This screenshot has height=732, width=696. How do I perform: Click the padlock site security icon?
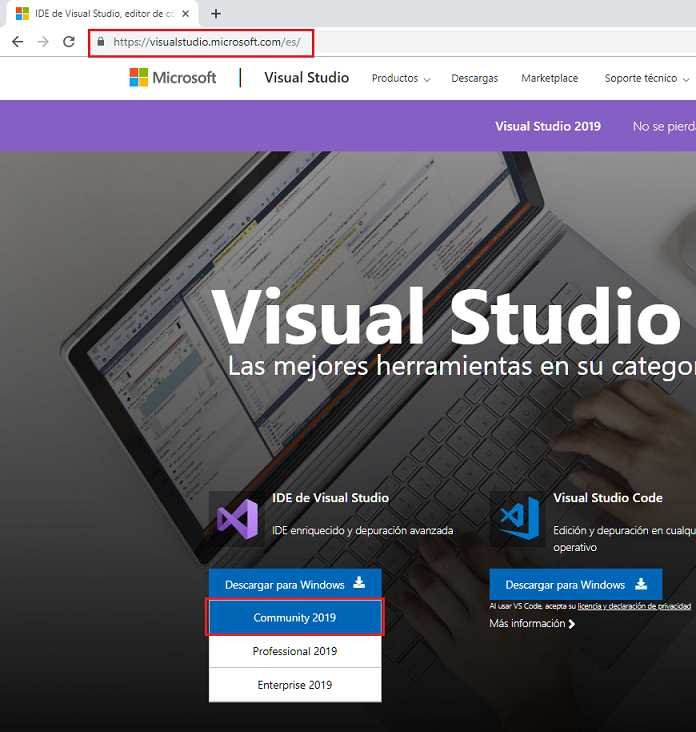[x=100, y=42]
